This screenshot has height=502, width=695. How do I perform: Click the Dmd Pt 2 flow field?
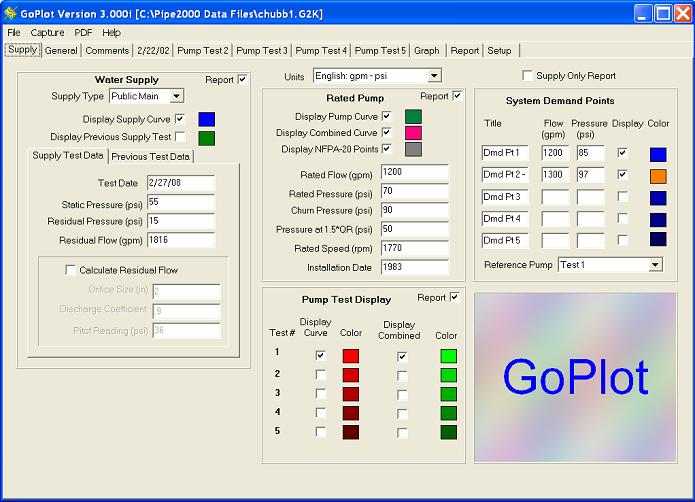555,175
